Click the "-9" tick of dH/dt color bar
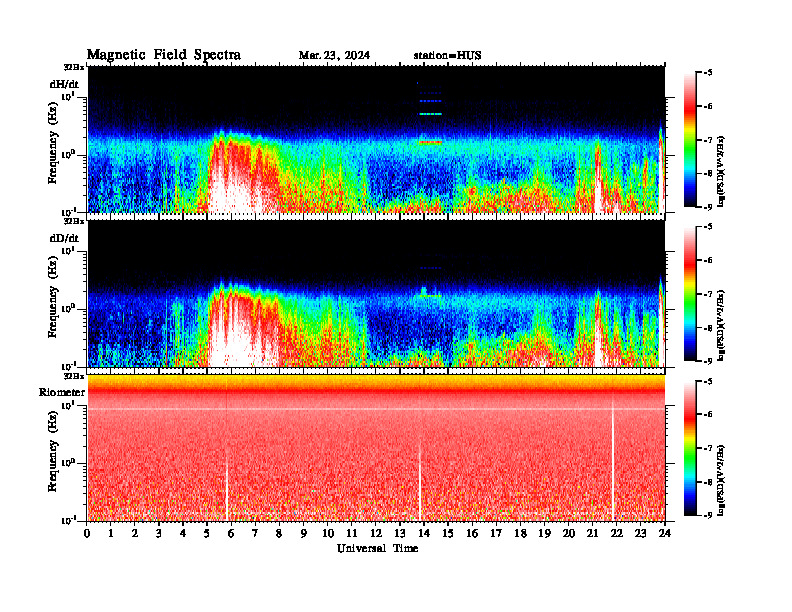 [709, 207]
